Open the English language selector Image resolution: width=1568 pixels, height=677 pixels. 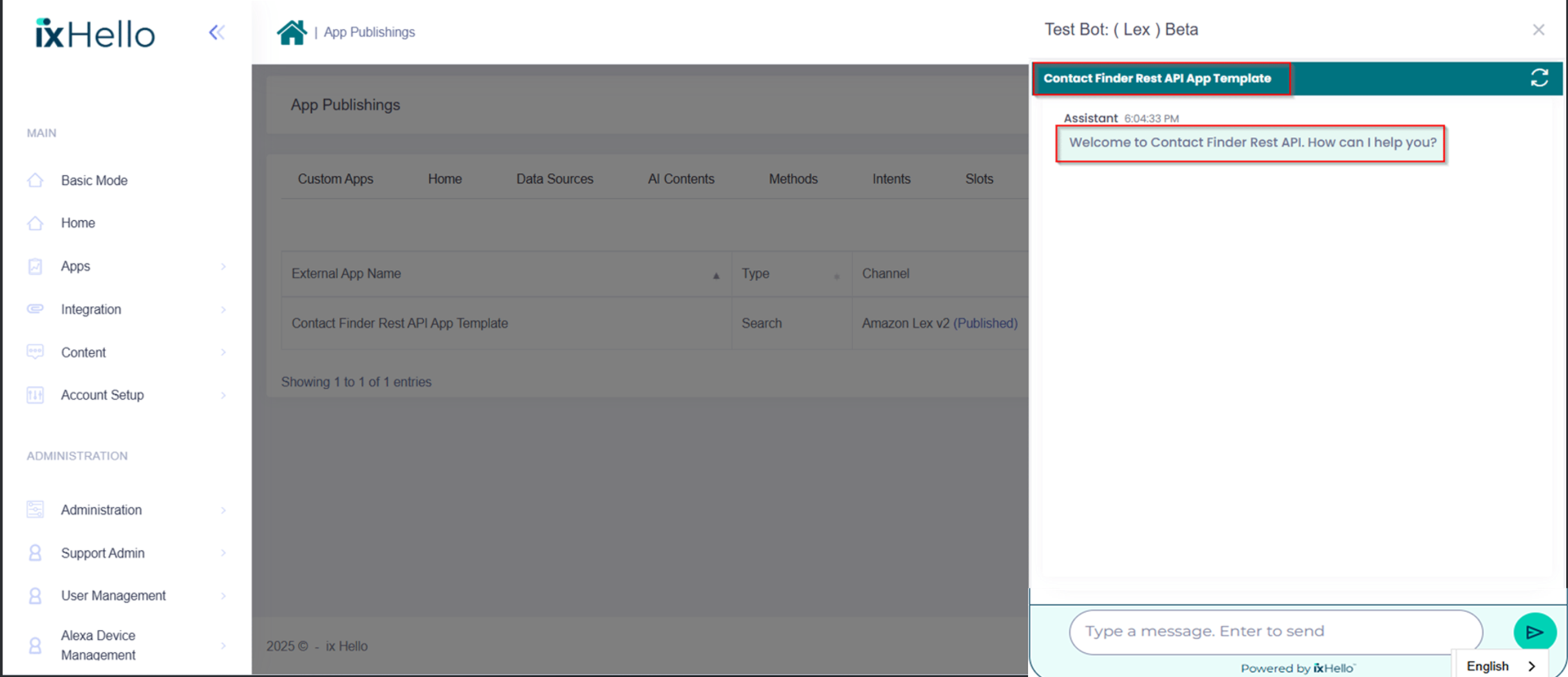[x=1500, y=666]
